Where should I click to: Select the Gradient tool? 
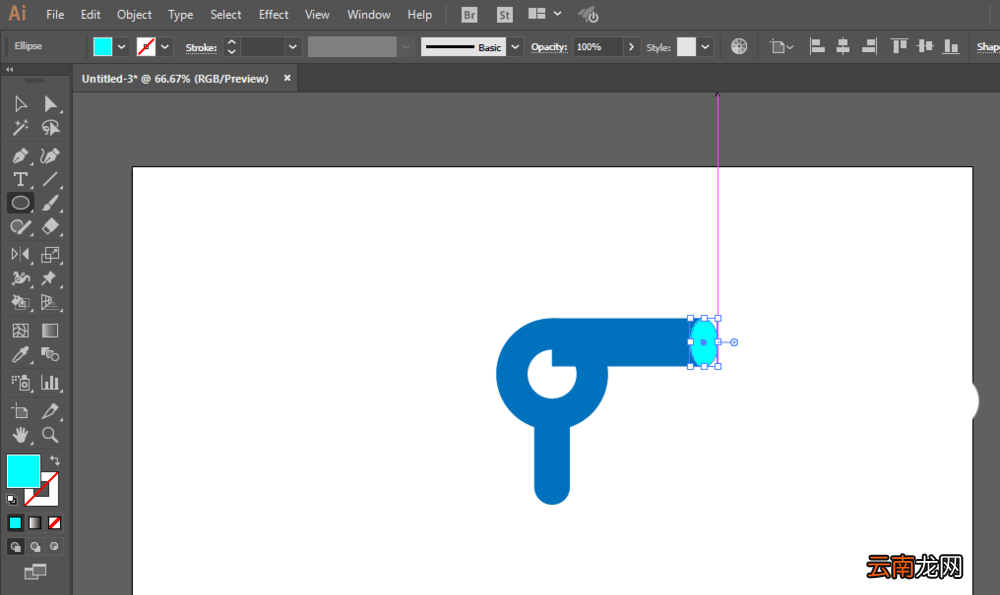(50, 330)
